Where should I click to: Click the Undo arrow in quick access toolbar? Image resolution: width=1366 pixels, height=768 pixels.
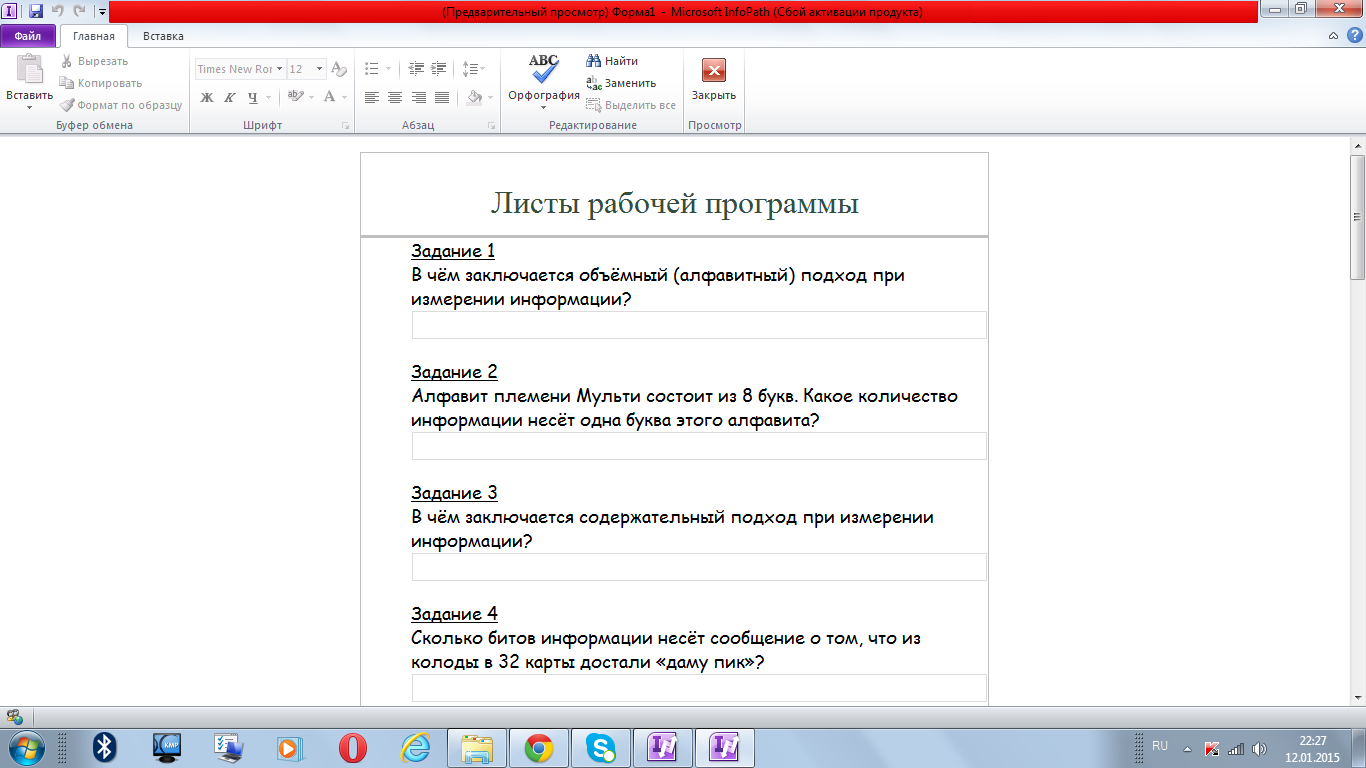click(x=58, y=11)
